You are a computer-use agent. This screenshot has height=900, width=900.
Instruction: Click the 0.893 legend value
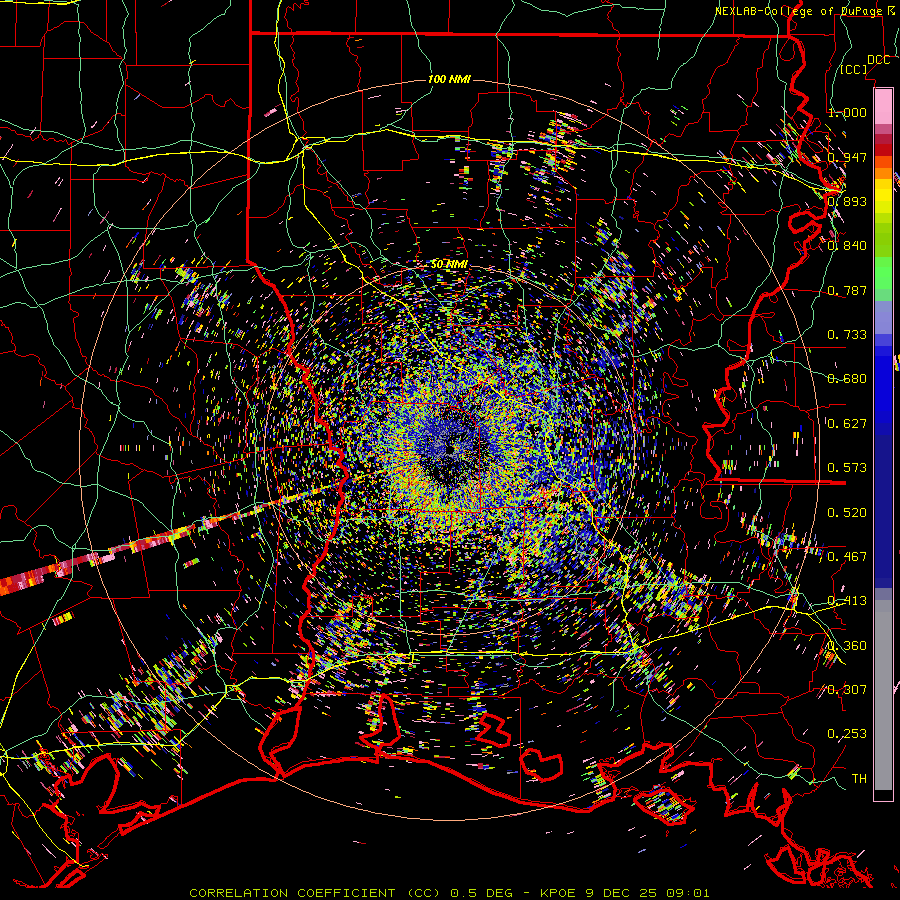coord(847,201)
